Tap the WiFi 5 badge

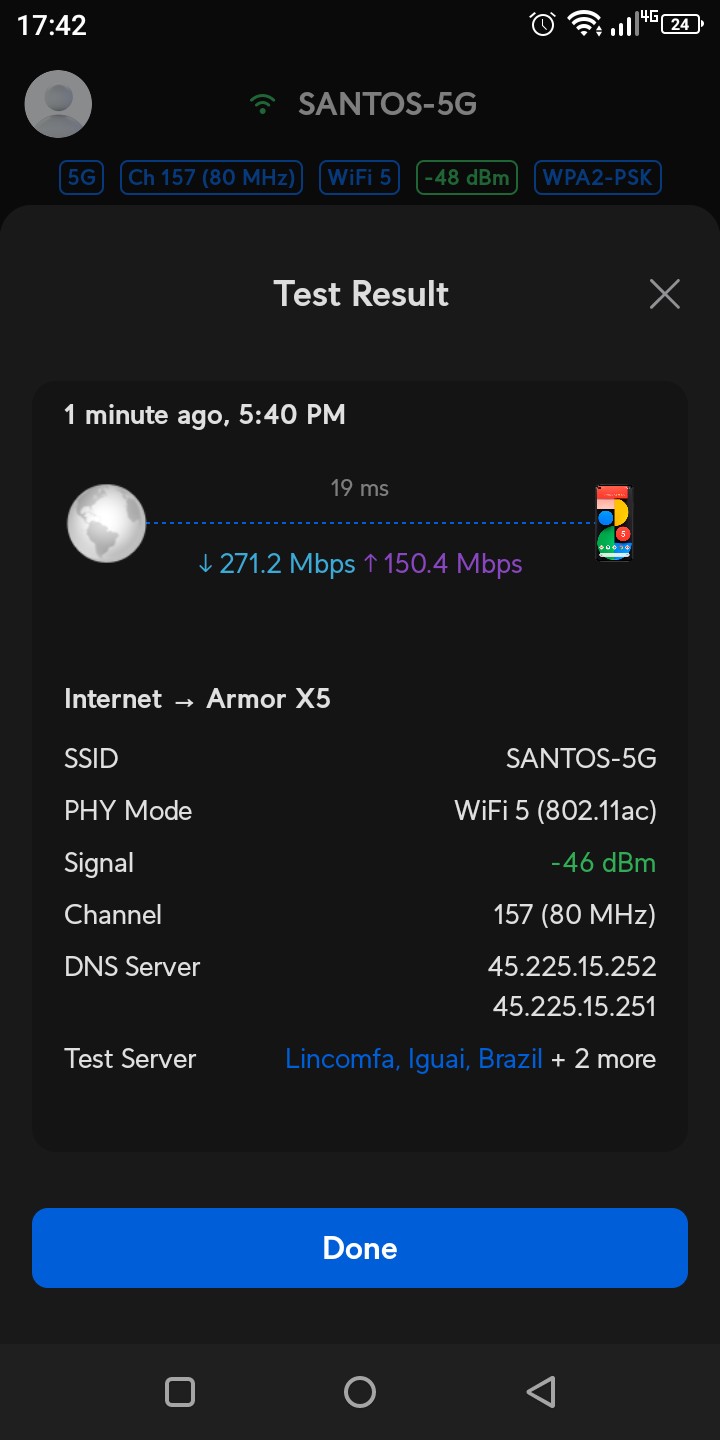pos(359,178)
